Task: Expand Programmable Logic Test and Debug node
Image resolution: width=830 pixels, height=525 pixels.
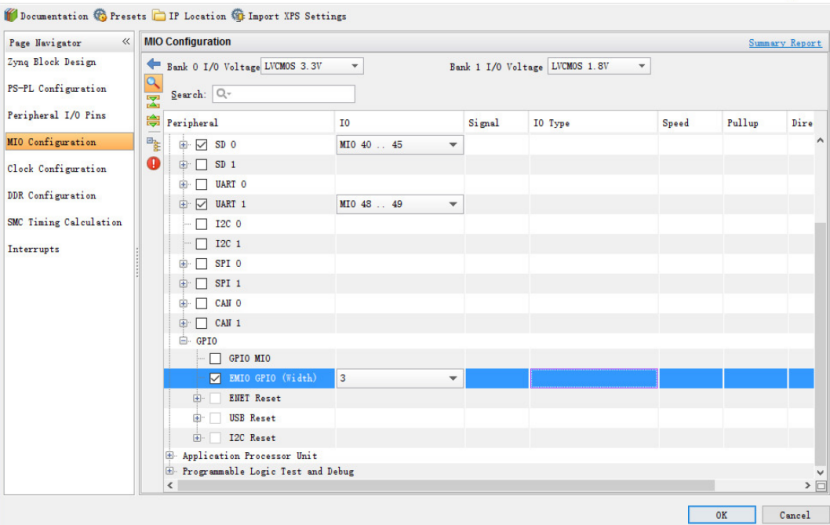Action: 170,470
